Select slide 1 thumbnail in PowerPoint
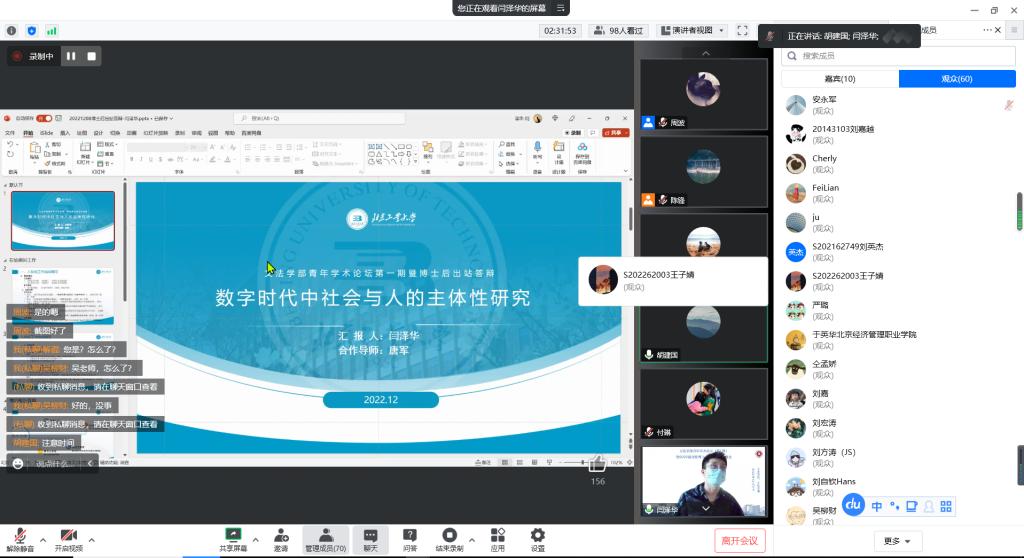This screenshot has width=1024, height=558. [63, 221]
